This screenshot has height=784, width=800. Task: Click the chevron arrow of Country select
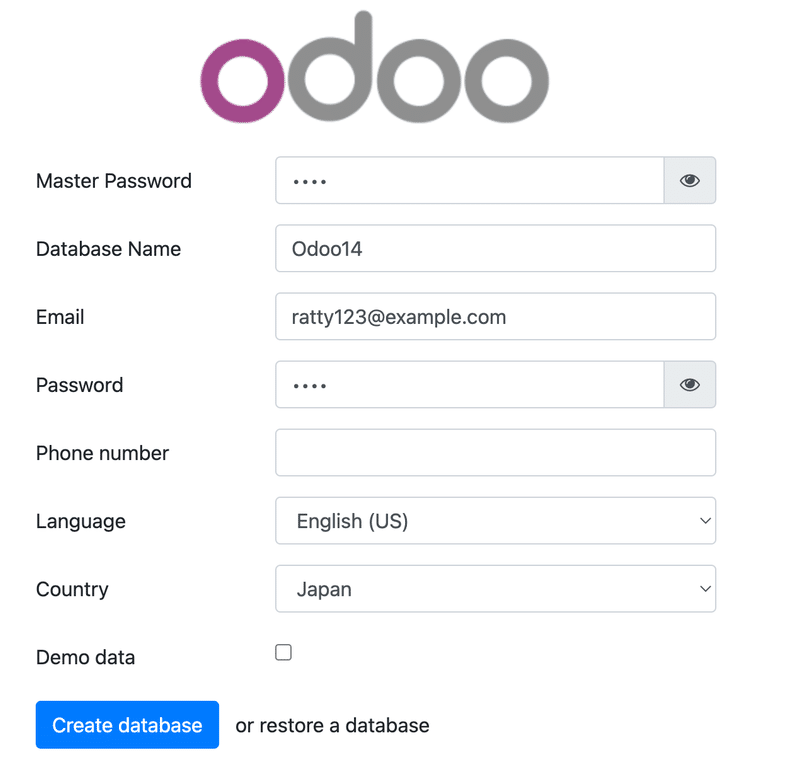(705, 589)
